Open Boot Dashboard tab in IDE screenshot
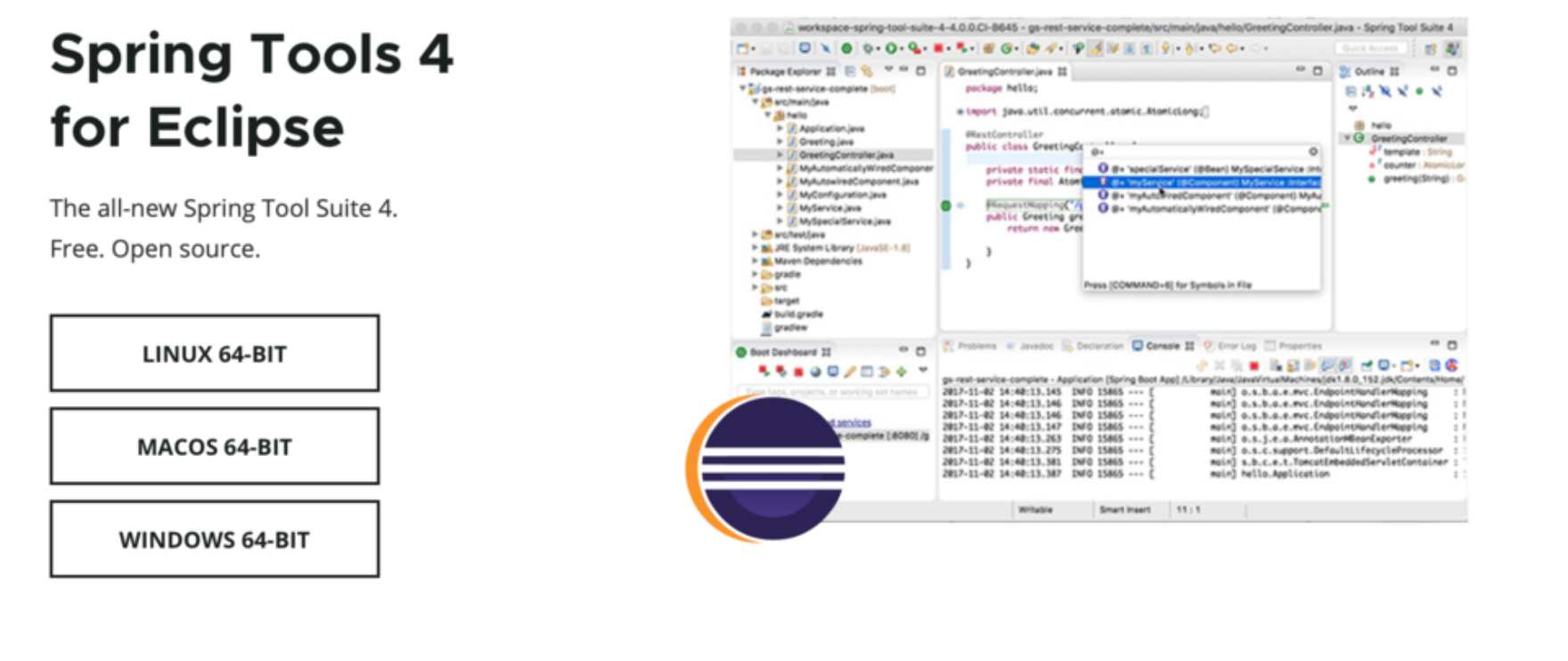1568x661 pixels. click(783, 352)
